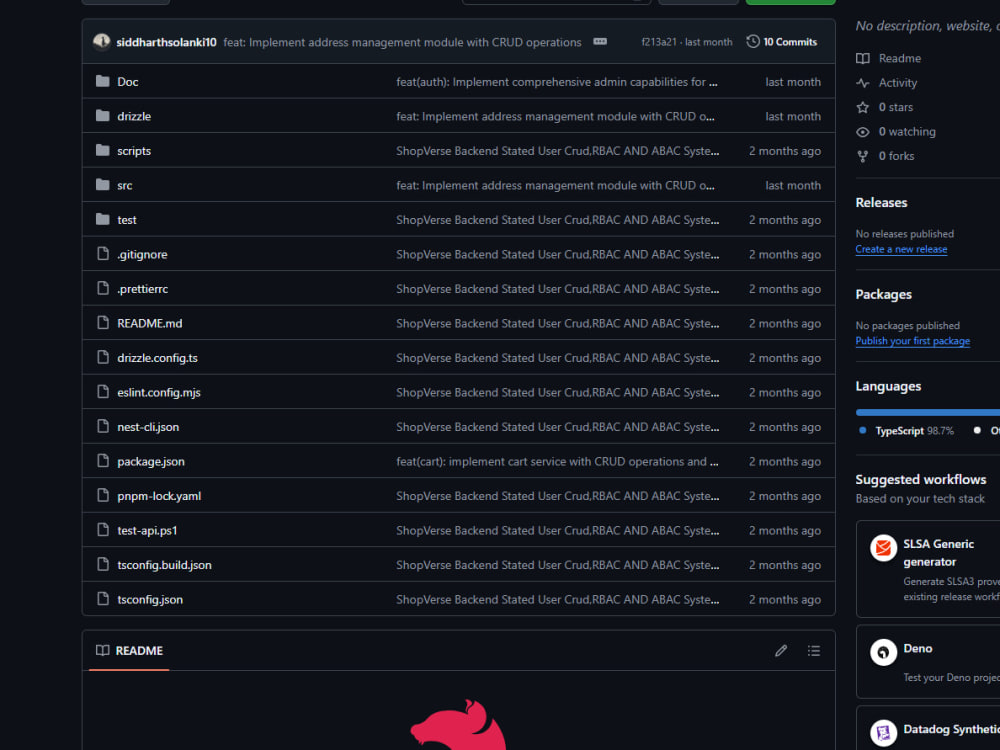Click the eye icon beside 0 watching
The width and height of the screenshot is (1000, 750).
click(x=863, y=132)
